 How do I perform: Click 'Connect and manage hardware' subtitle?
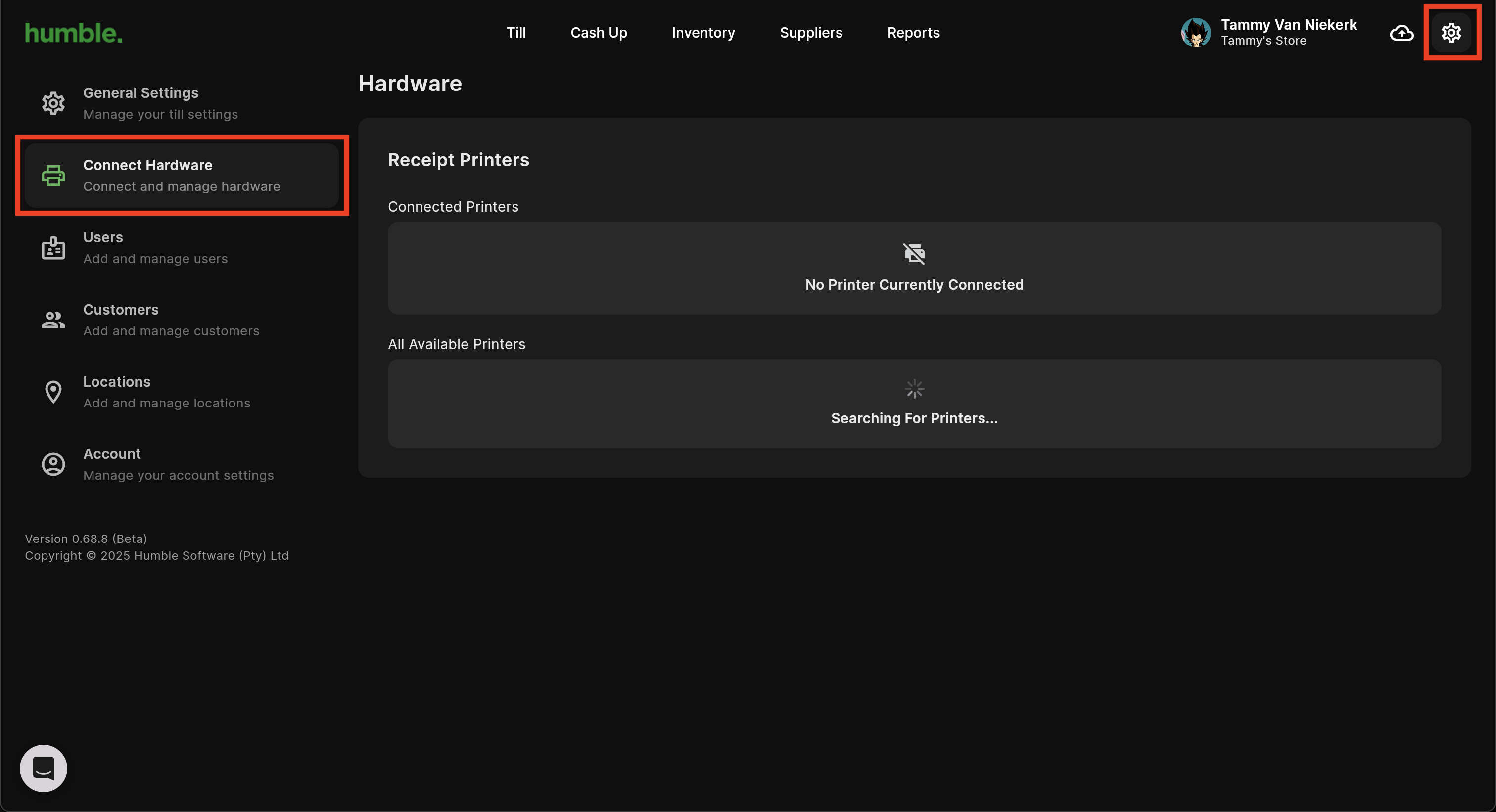(x=182, y=186)
